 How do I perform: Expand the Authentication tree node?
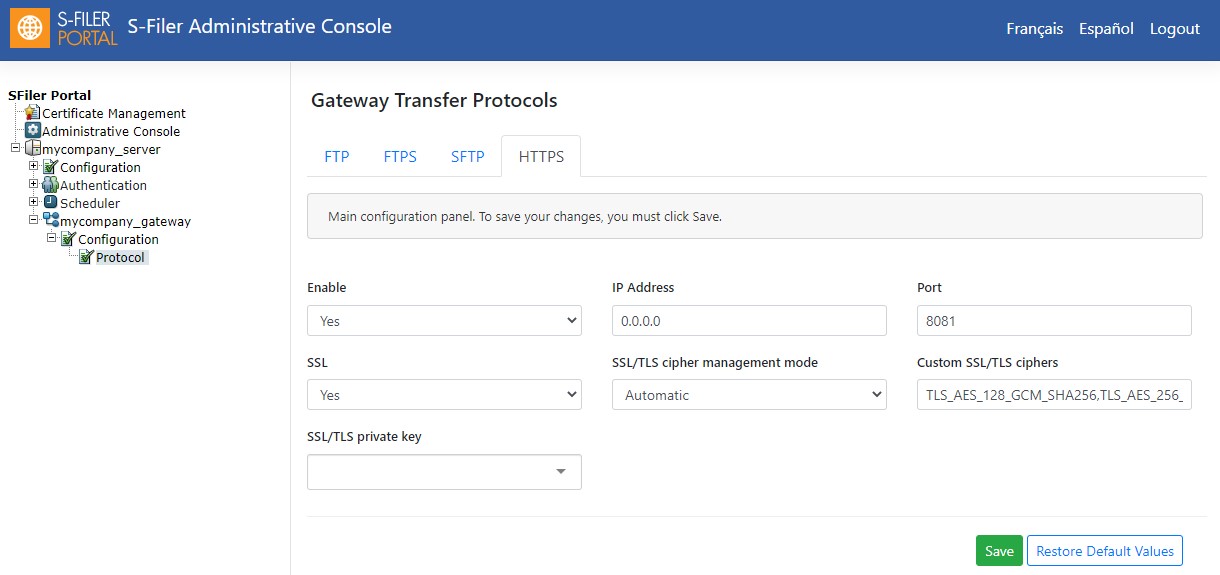pos(33,185)
